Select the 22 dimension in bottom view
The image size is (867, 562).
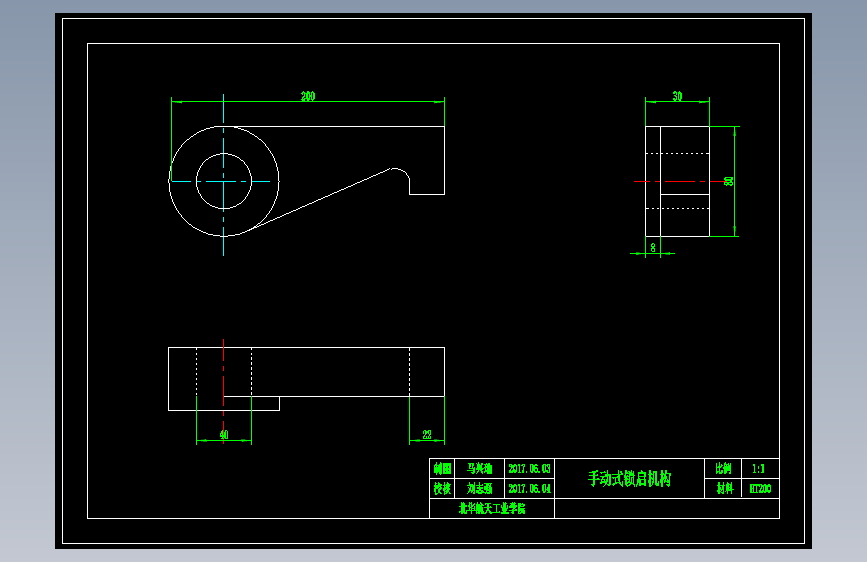[427, 435]
